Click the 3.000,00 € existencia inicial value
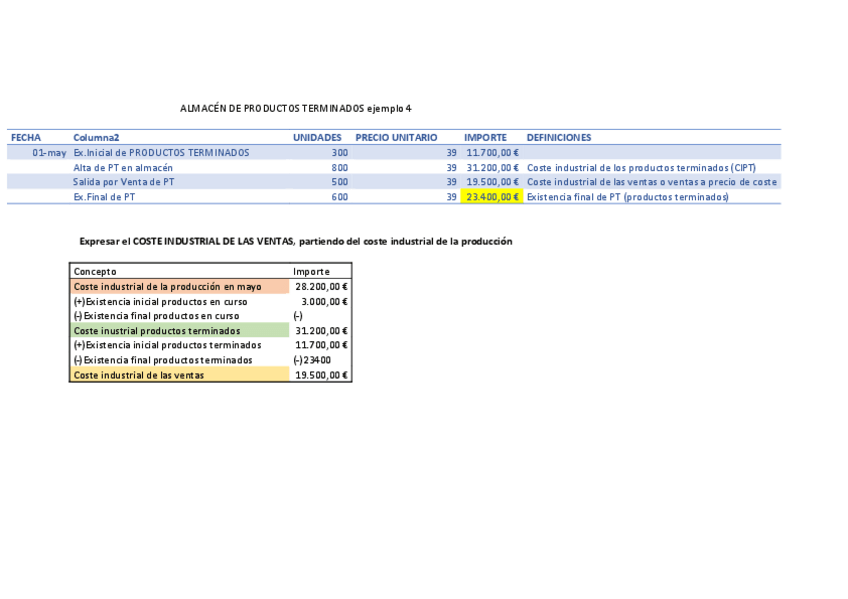The width and height of the screenshot is (848, 599). point(324,302)
